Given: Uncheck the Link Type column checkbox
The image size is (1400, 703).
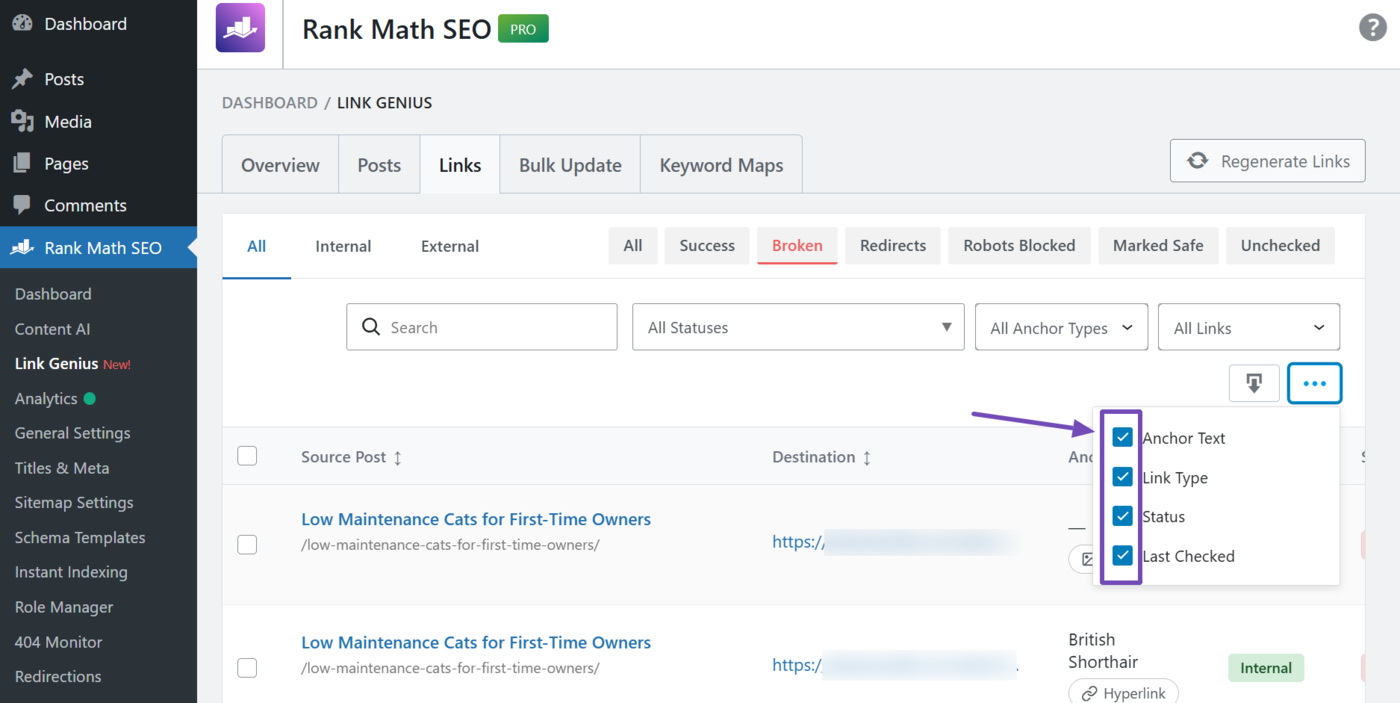Looking at the screenshot, I should 1122,477.
